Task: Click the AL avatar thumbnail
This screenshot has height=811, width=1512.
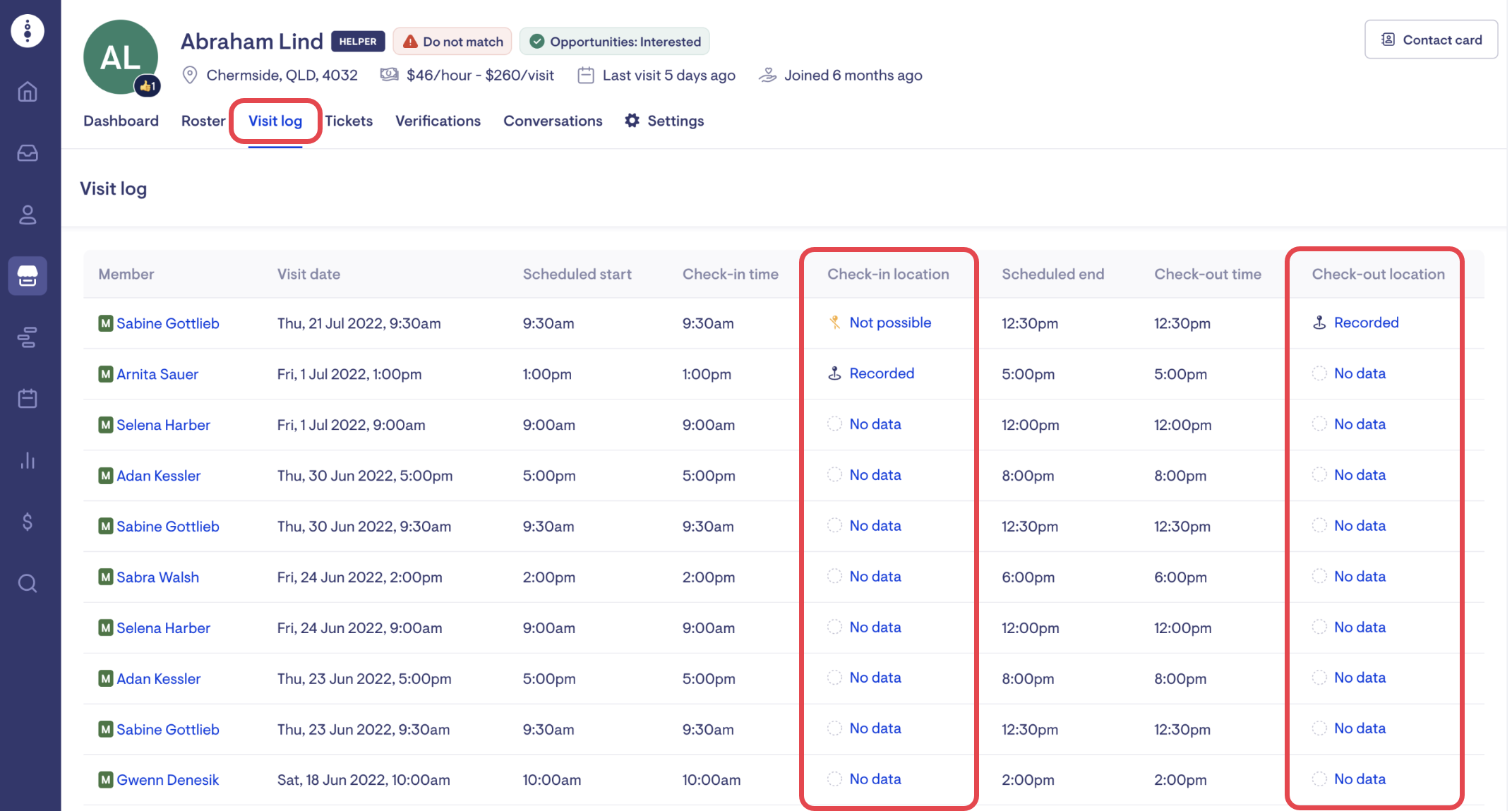Action: pyautogui.click(x=121, y=57)
